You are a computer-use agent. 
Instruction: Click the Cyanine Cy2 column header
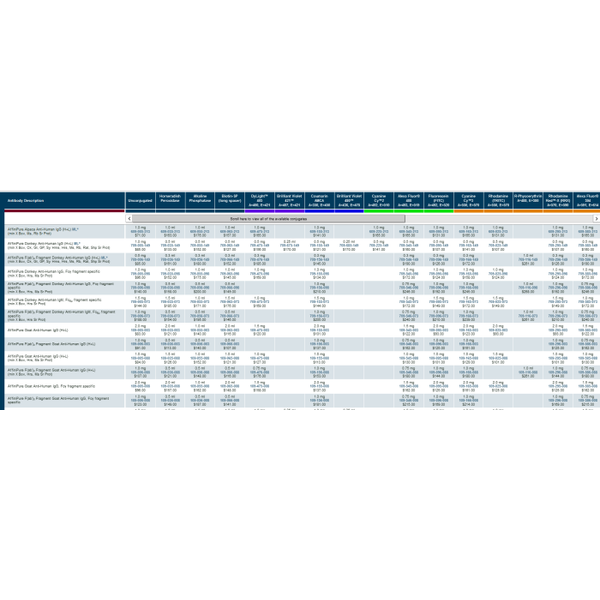coord(379,201)
